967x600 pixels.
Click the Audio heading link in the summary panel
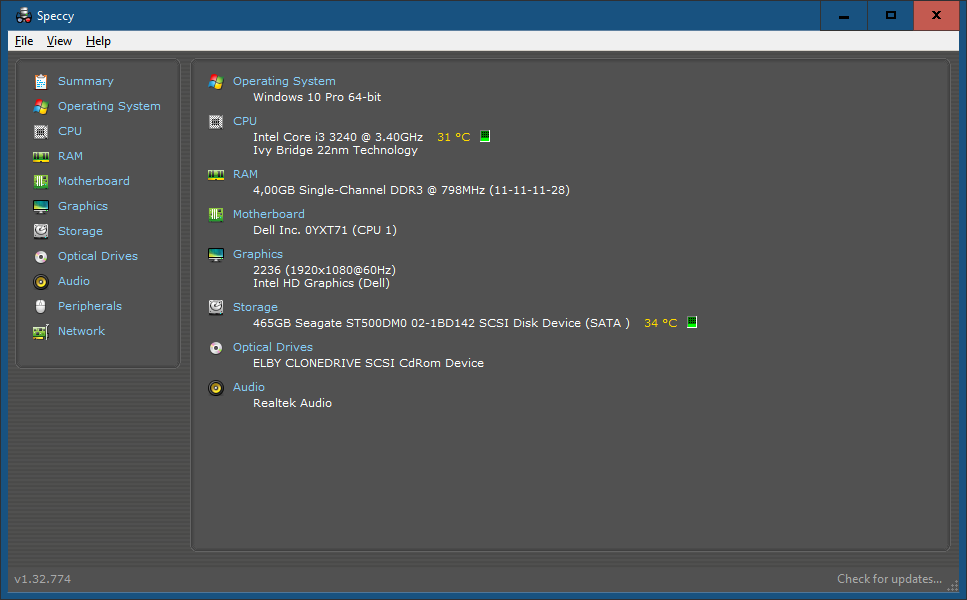[x=249, y=387]
